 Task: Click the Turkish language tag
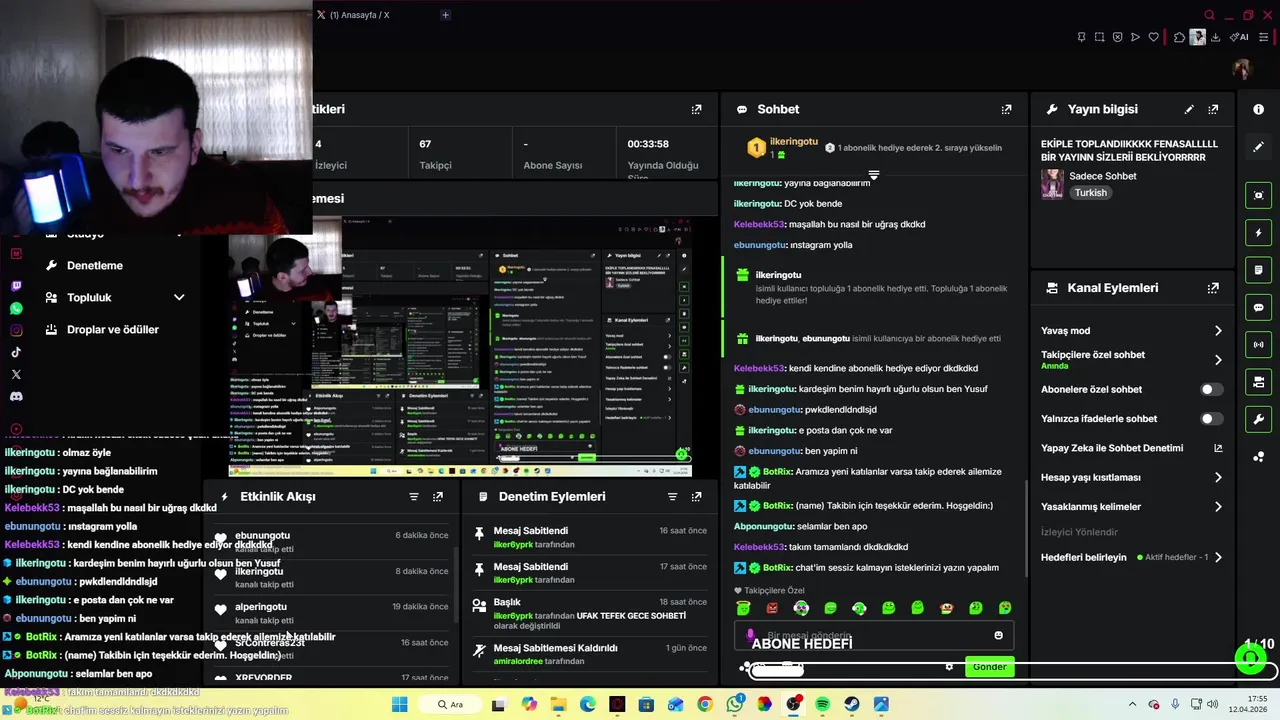[1091, 193]
